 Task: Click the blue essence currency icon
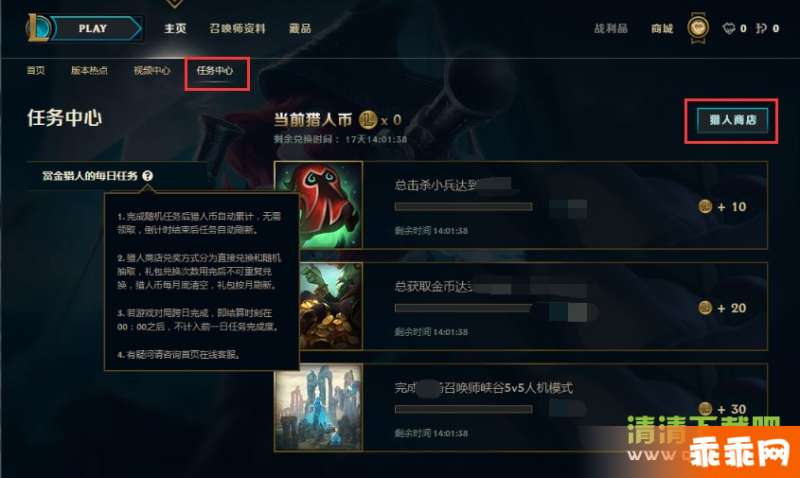coord(761,29)
